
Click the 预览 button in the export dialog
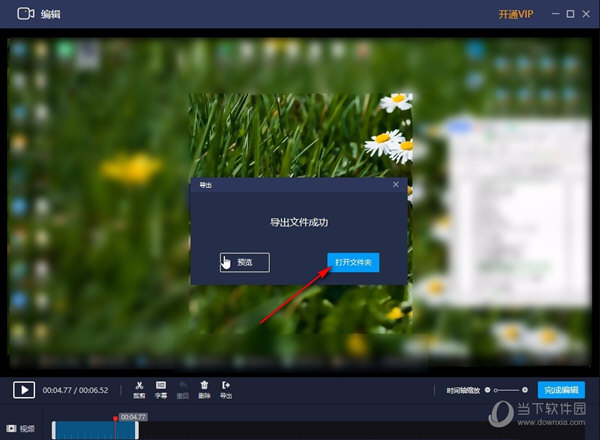(x=245, y=262)
